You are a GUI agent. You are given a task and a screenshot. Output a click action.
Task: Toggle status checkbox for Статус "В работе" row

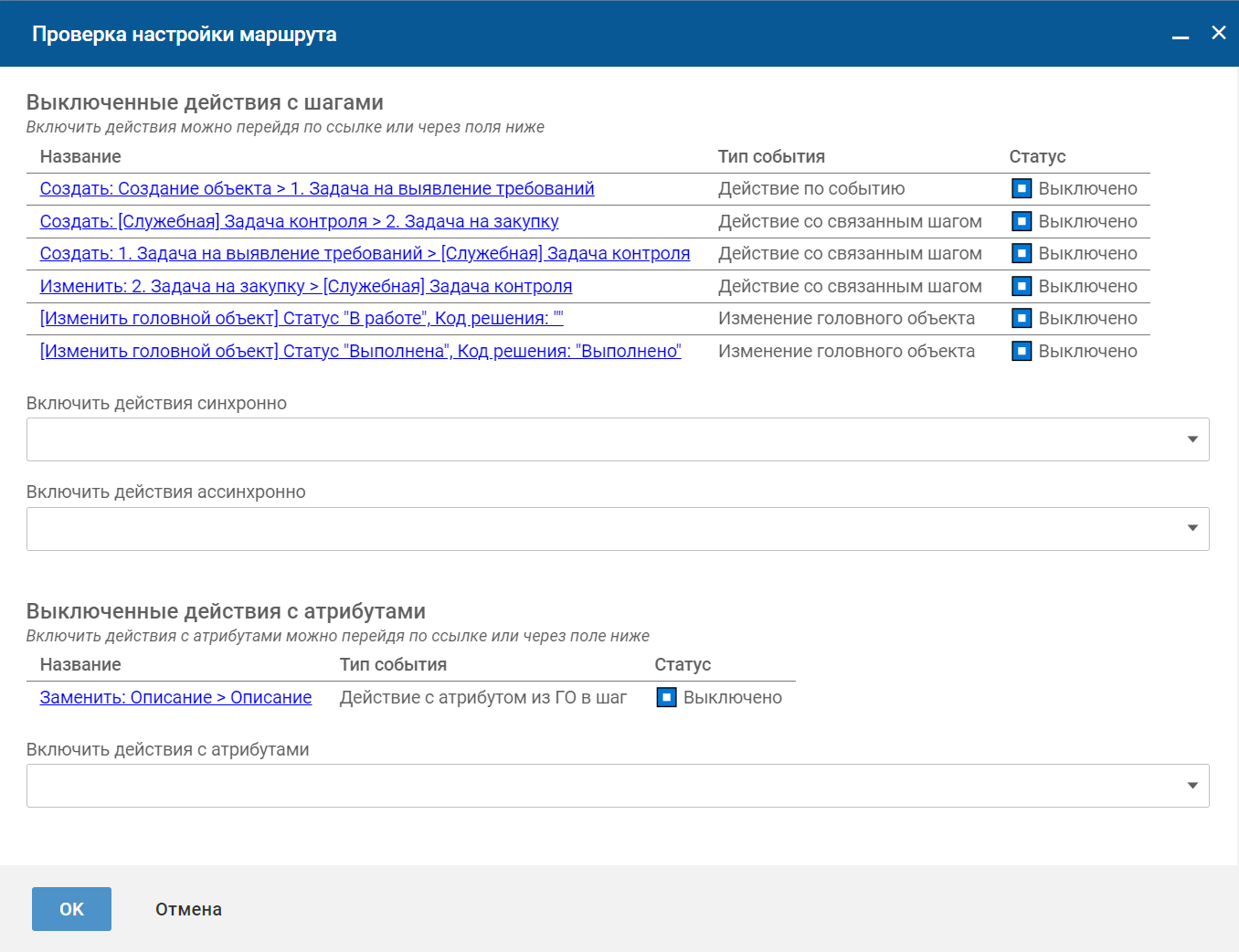pos(1022,318)
